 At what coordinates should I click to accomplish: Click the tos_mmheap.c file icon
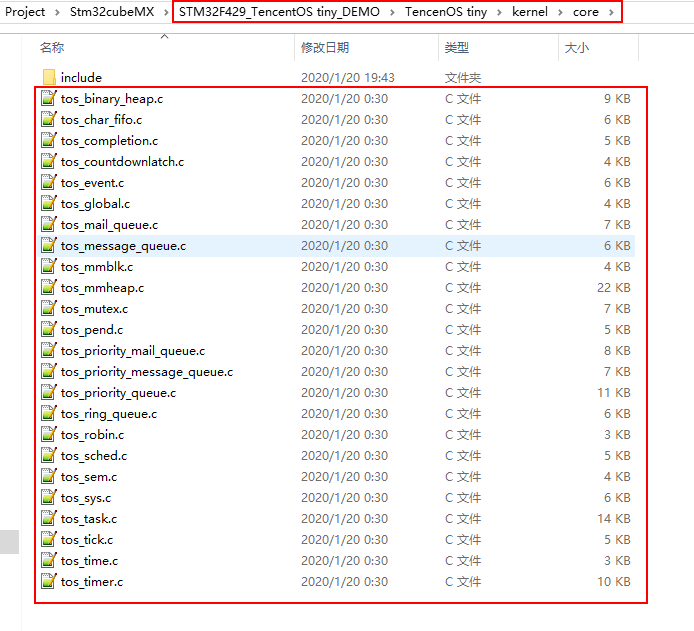49,288
